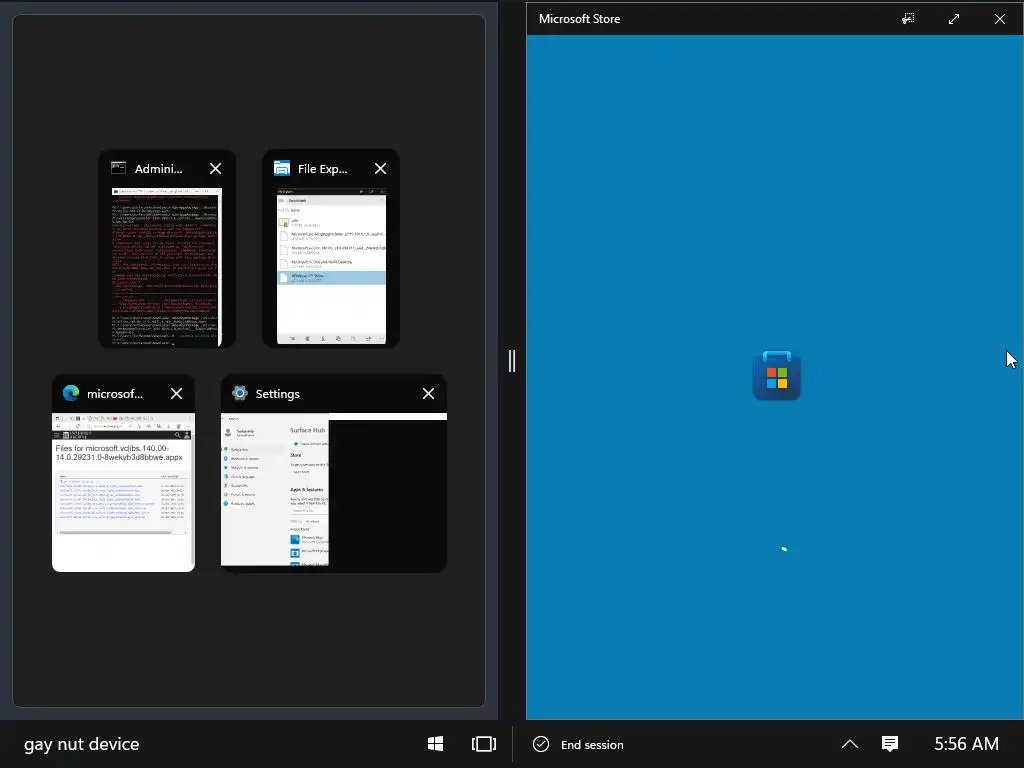
Task: Click the snap divider handle between panes
Action: click(x=512, y=360)
